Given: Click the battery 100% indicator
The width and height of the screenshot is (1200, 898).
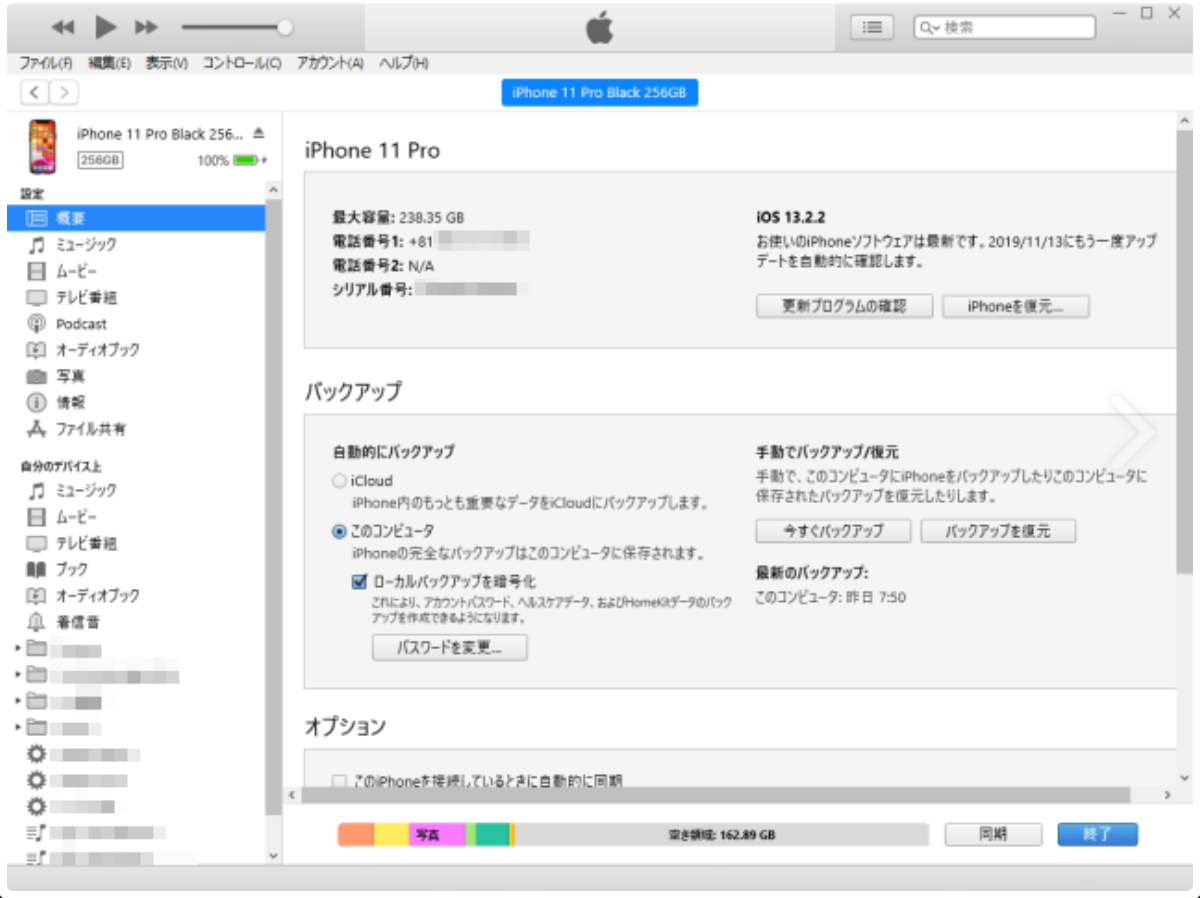Looking at the screenshot, I should click(233, 160).
